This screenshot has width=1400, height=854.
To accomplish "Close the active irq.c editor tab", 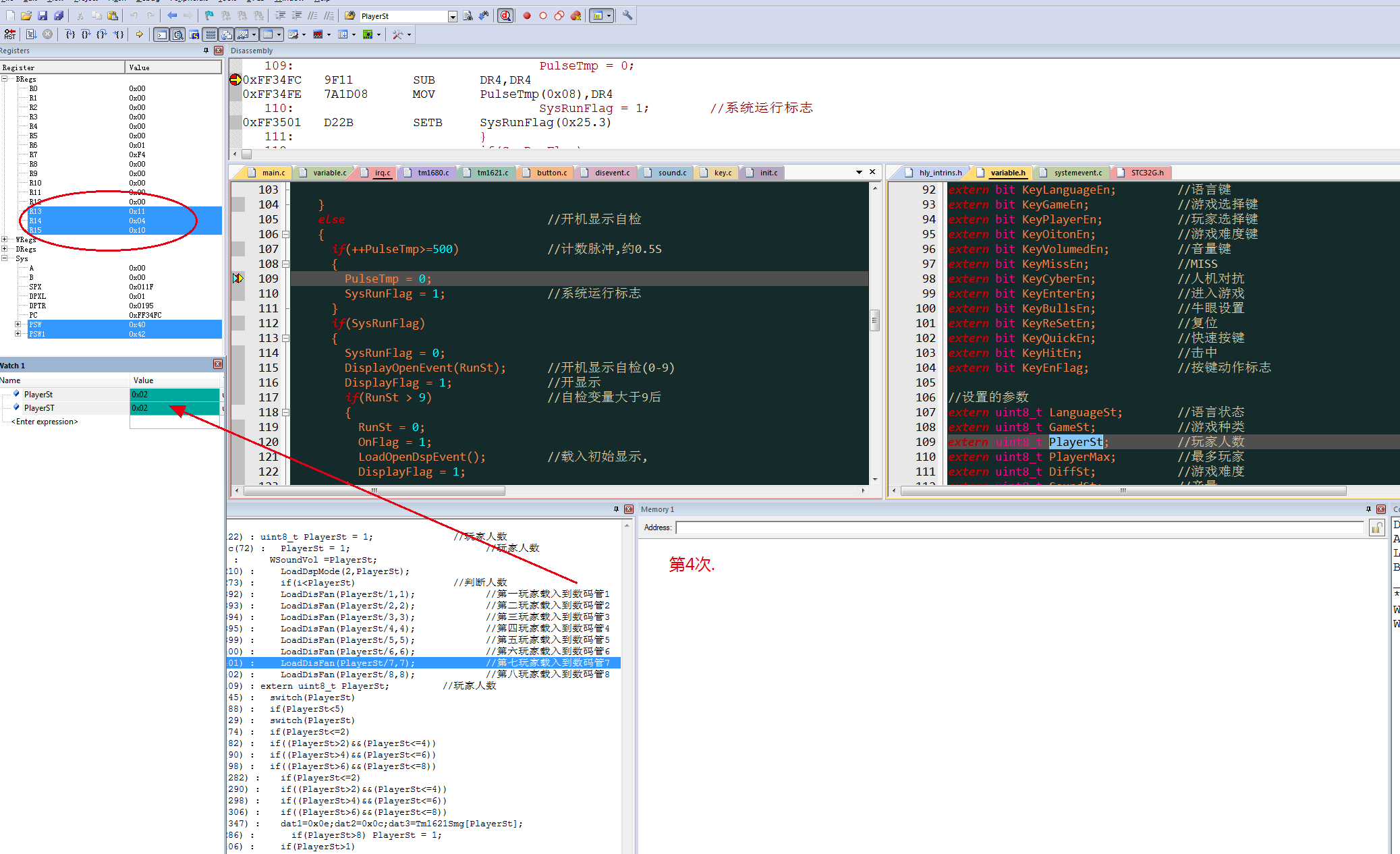I will pyautogui.click(x=872, y=172).
